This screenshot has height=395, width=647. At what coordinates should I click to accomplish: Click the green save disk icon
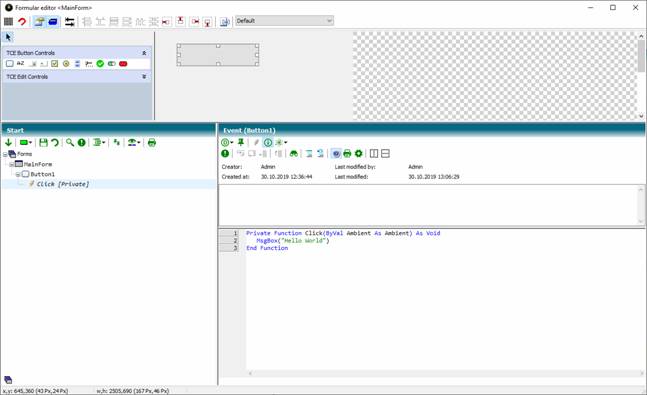(43, 143)
